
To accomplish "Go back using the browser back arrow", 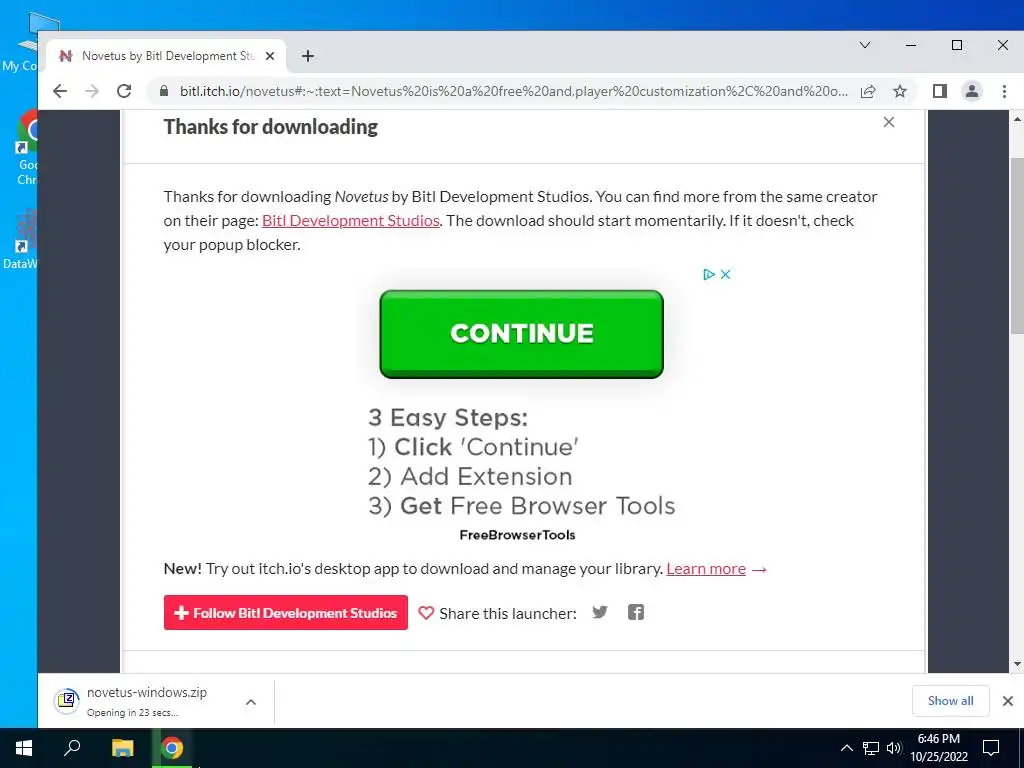I will click(x=60, y=91).
